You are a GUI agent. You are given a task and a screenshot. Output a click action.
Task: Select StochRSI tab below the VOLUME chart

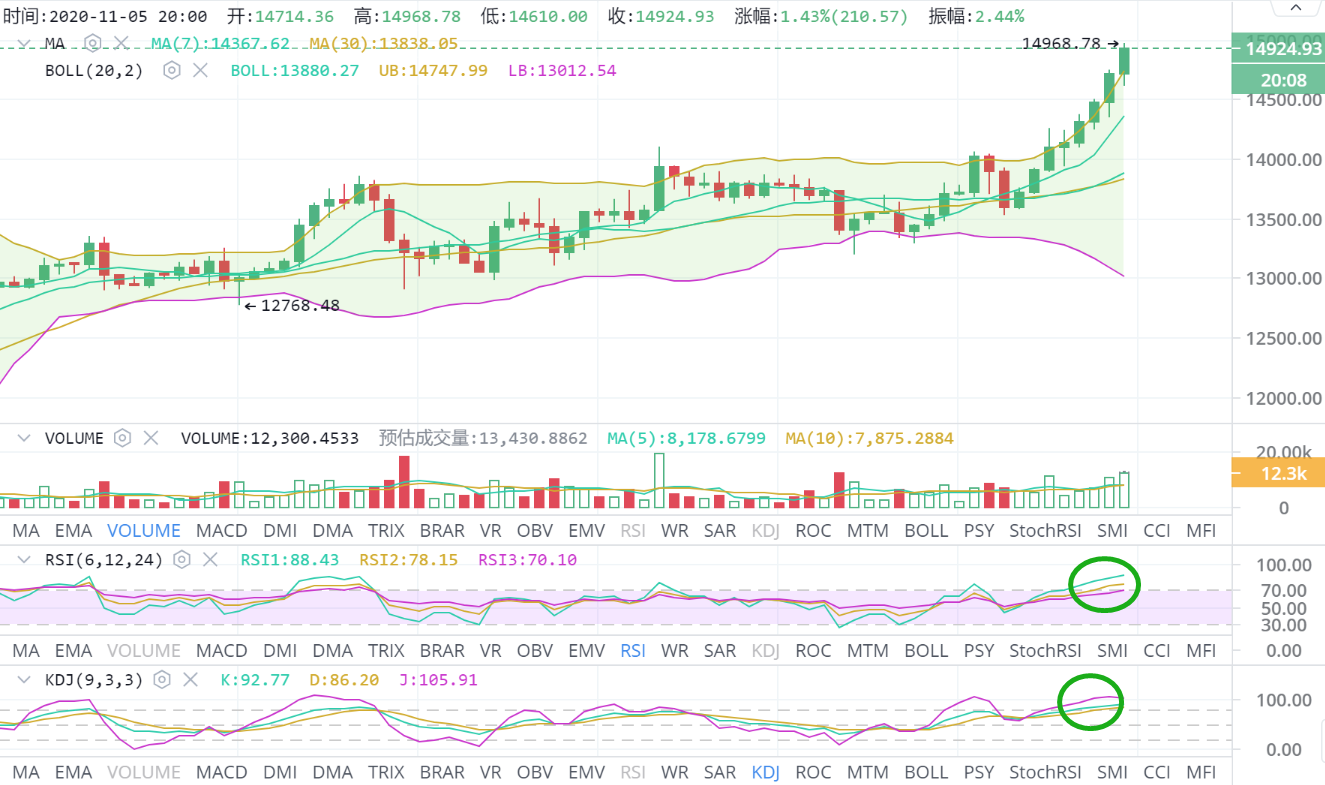(1045, 531)
